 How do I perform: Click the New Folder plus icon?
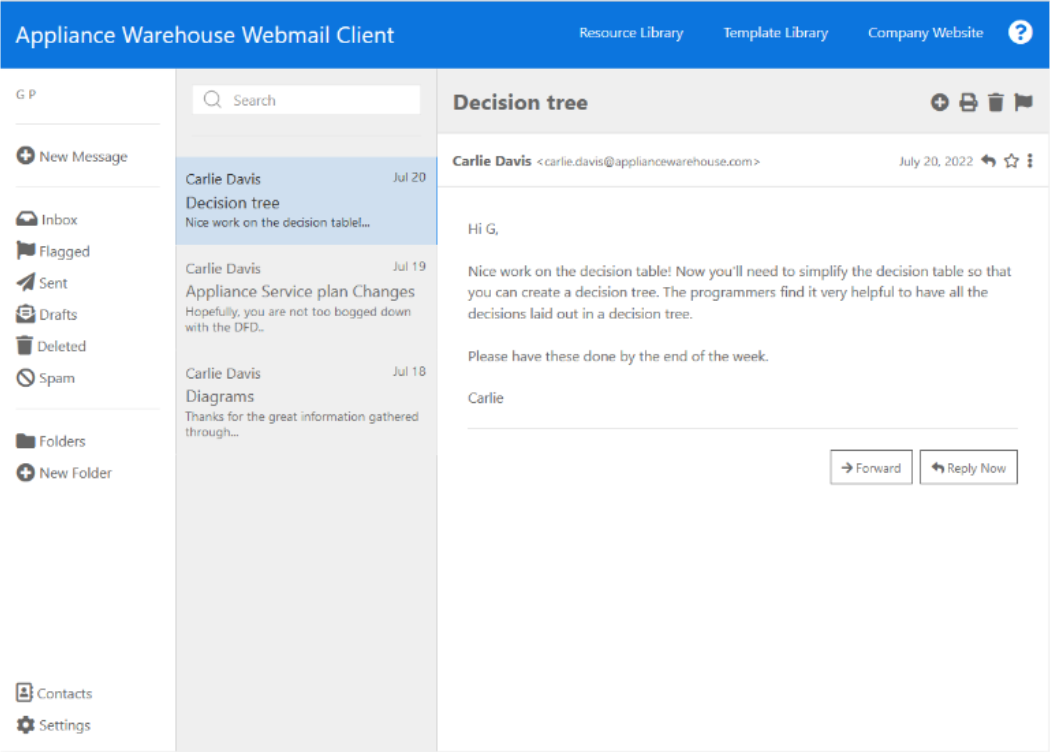[x=25, y=473]
